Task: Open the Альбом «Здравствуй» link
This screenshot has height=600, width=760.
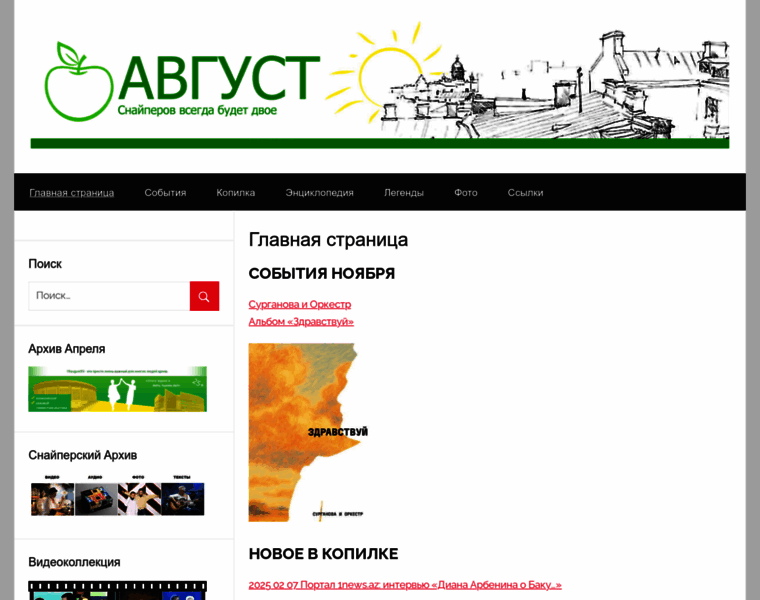Action: point(301,322)
